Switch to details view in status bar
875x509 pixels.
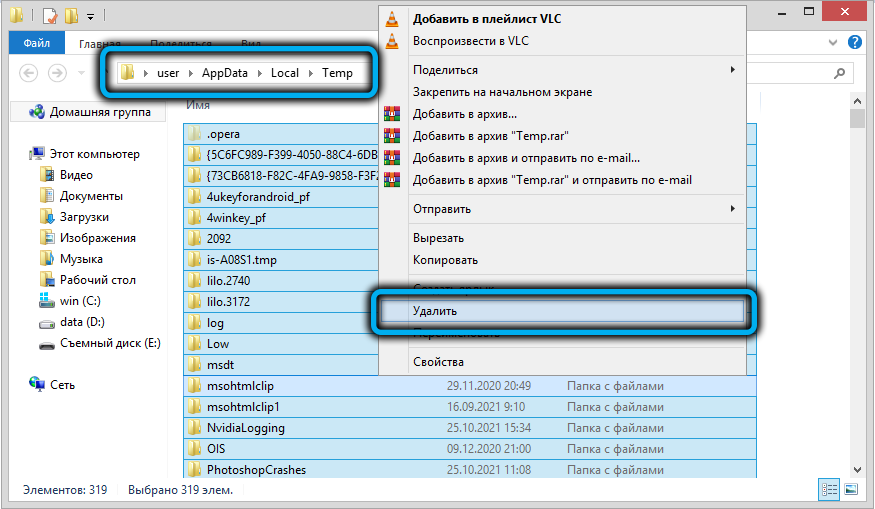click(x=829, y=489)
